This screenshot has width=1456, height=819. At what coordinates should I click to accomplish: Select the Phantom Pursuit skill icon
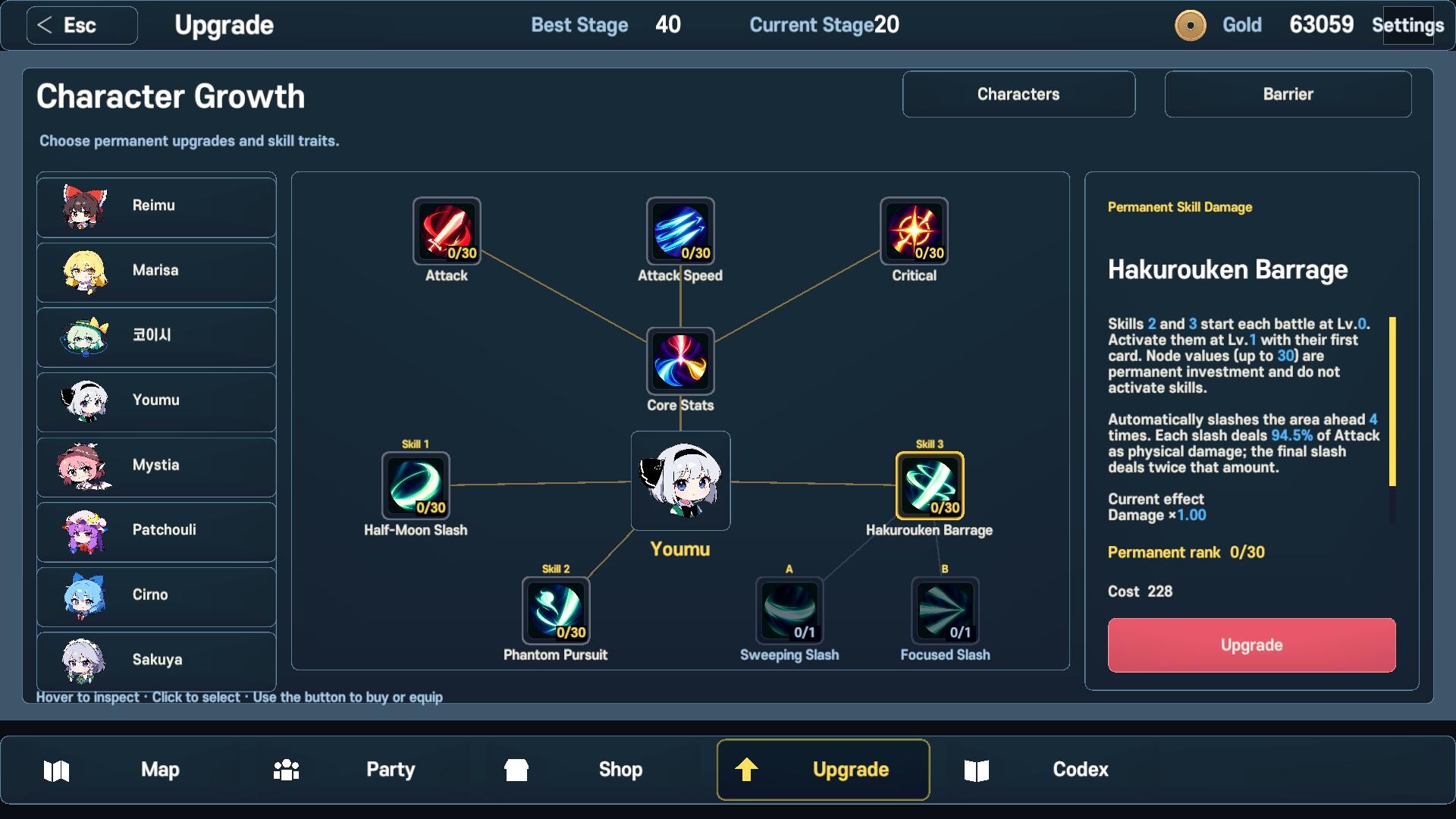(x=556, y=610)
